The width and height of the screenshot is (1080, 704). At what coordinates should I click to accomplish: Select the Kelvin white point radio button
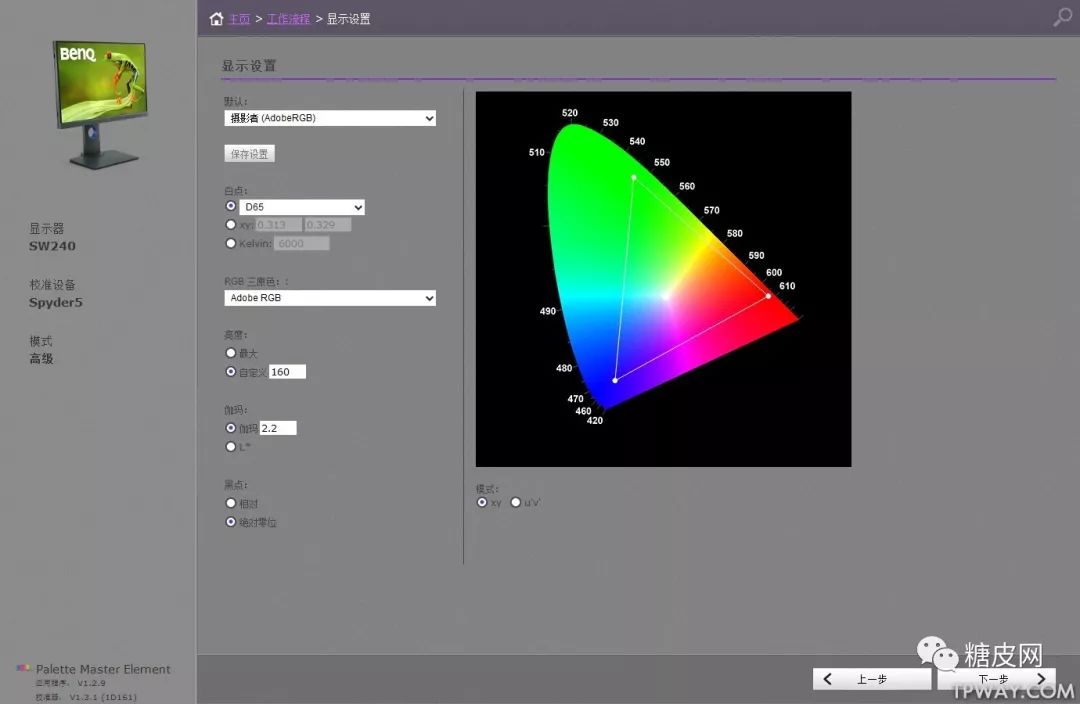231,243
